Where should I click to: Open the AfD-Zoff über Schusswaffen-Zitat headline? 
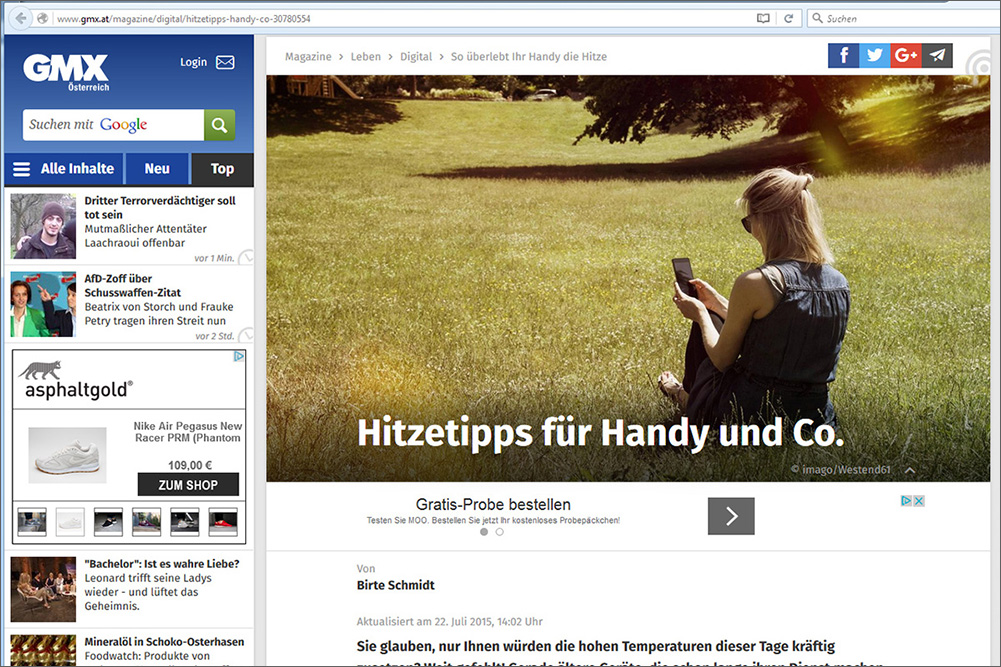point(133,285)
